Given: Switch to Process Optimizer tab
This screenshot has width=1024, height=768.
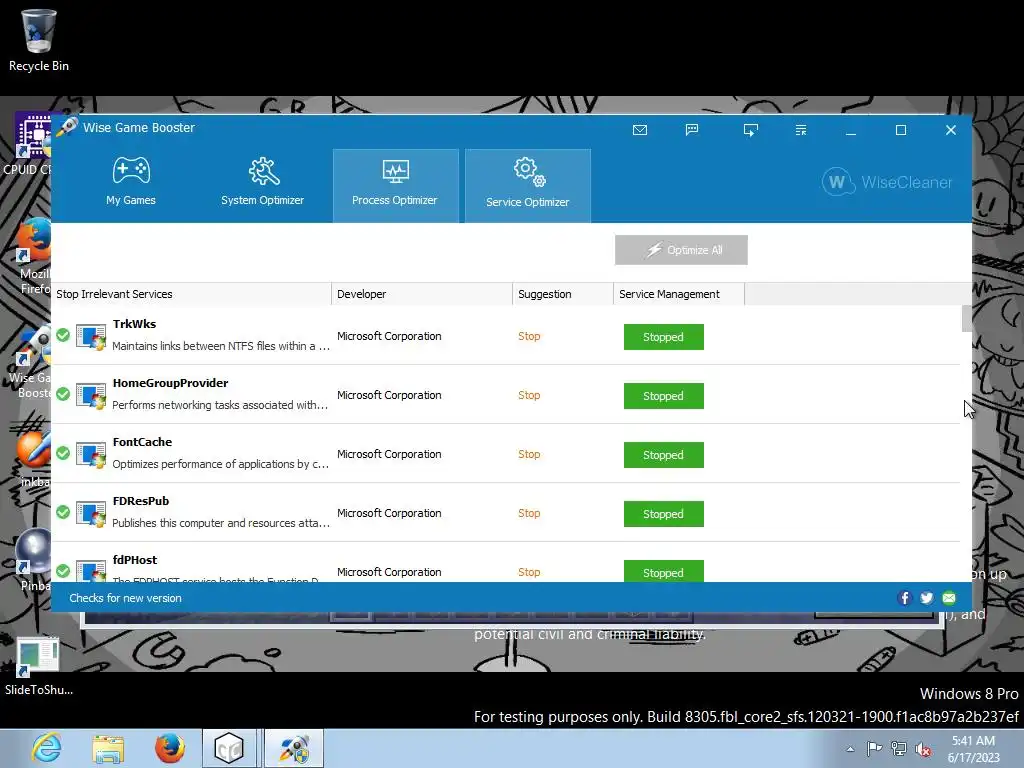Looking at the screenshot, I should (395, 185).
